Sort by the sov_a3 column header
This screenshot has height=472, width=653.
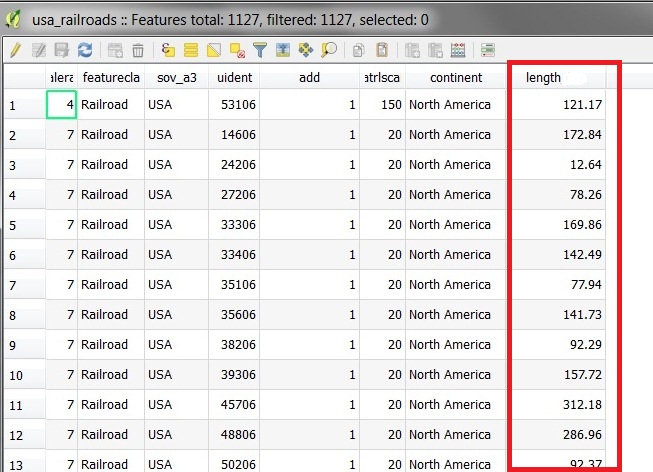pyautogui.click(x=177, y=77)
